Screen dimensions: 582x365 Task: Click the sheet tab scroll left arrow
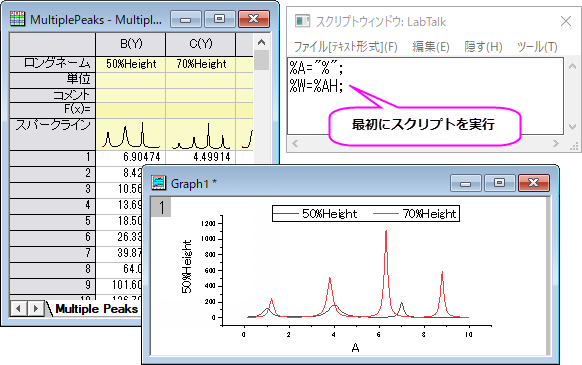18,309
